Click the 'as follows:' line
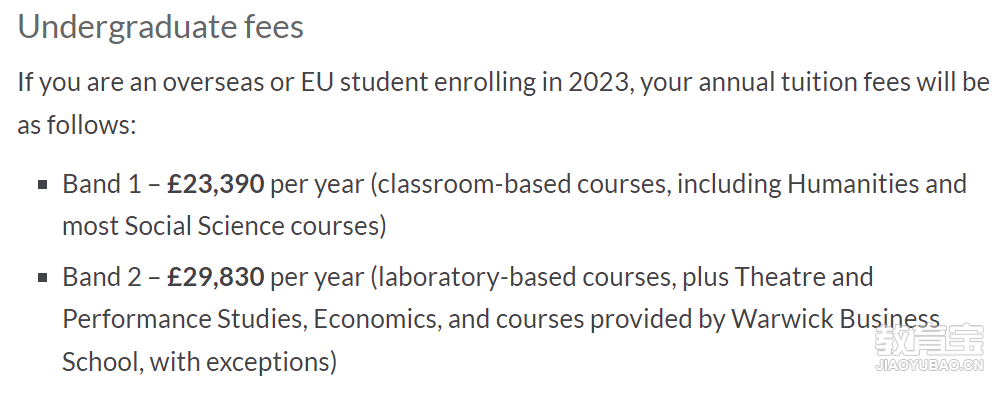The image size is (1005, 394). pos(77,125)
